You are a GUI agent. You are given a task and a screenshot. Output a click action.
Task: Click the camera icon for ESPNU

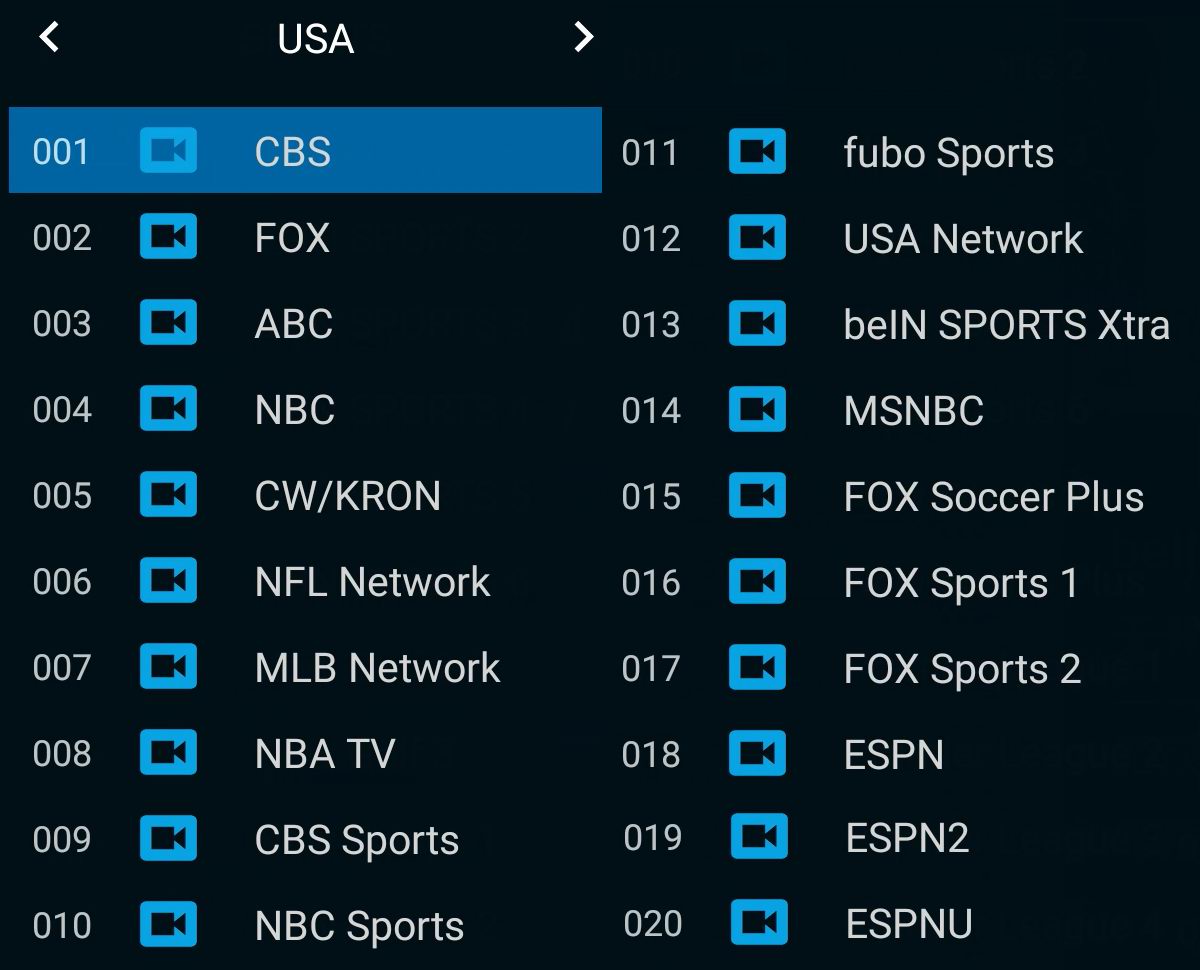click(x=758, y=926)
